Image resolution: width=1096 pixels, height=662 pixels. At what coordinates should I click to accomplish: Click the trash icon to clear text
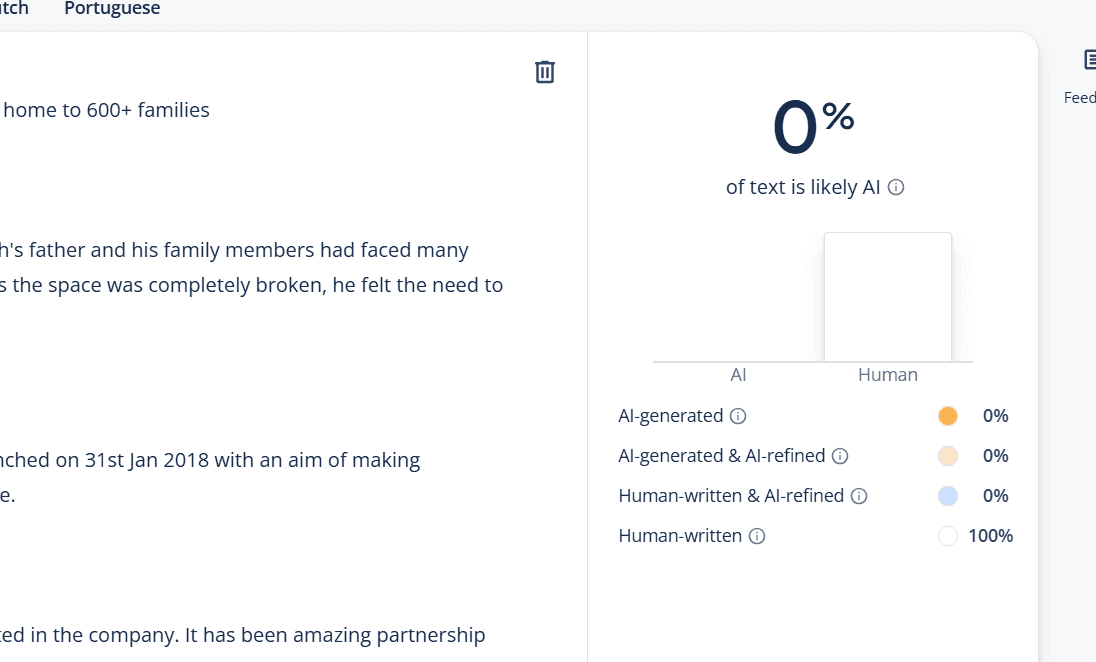click(x=544, y=71)
